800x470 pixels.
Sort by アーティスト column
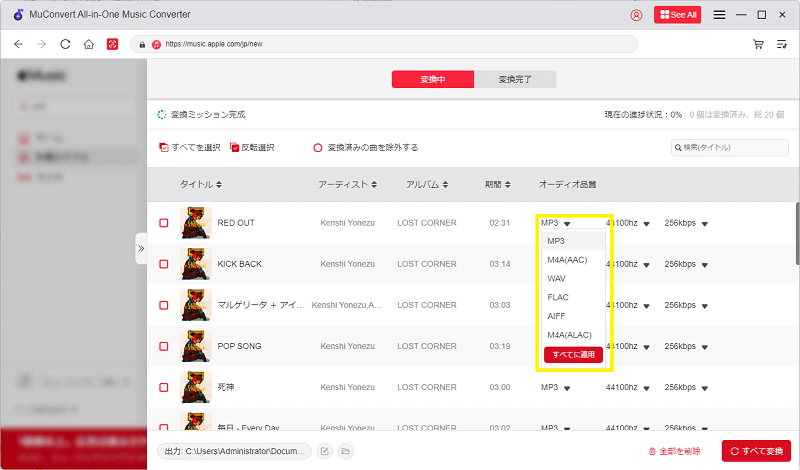point(347,185)
